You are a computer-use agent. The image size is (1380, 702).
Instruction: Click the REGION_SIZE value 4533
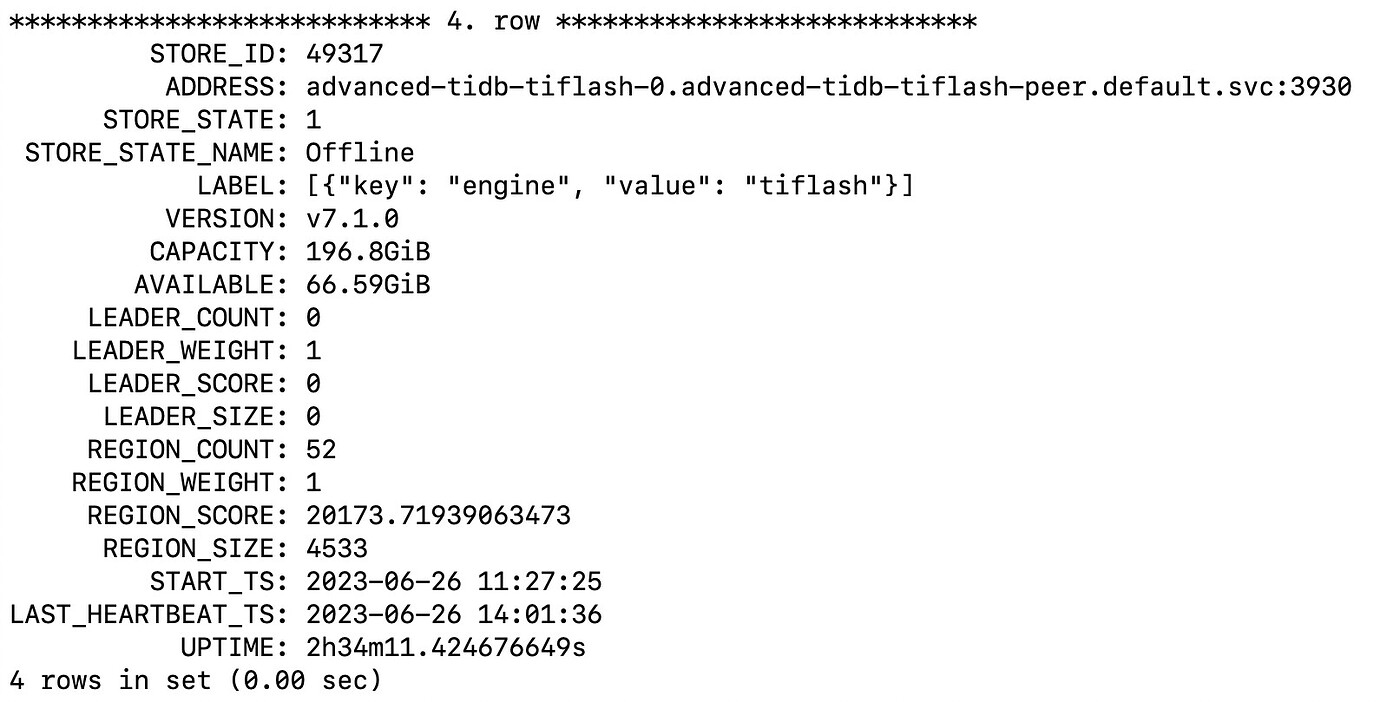(x=337, y=548)
